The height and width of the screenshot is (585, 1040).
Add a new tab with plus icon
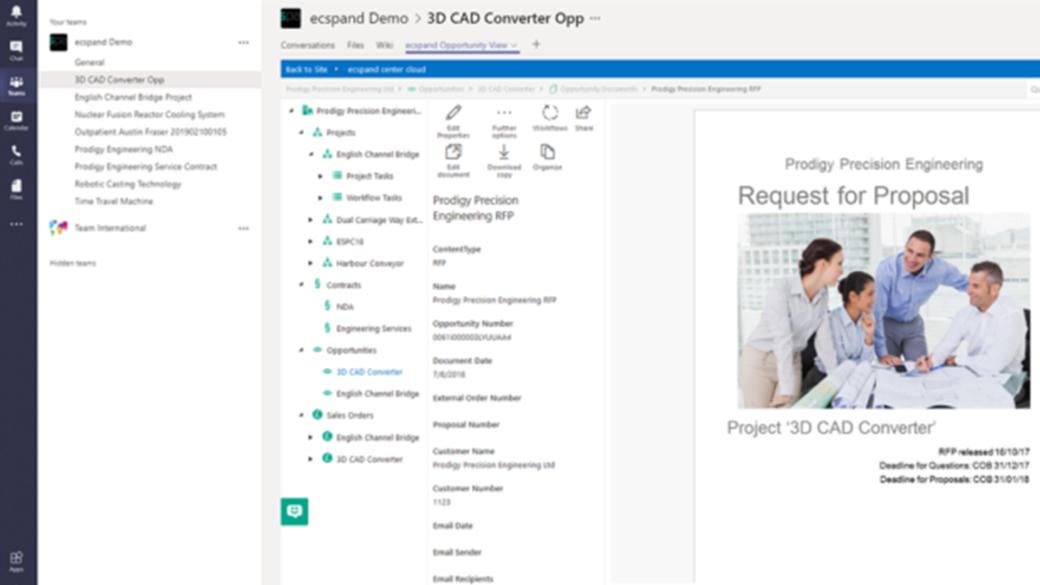(x=536, y=44)
